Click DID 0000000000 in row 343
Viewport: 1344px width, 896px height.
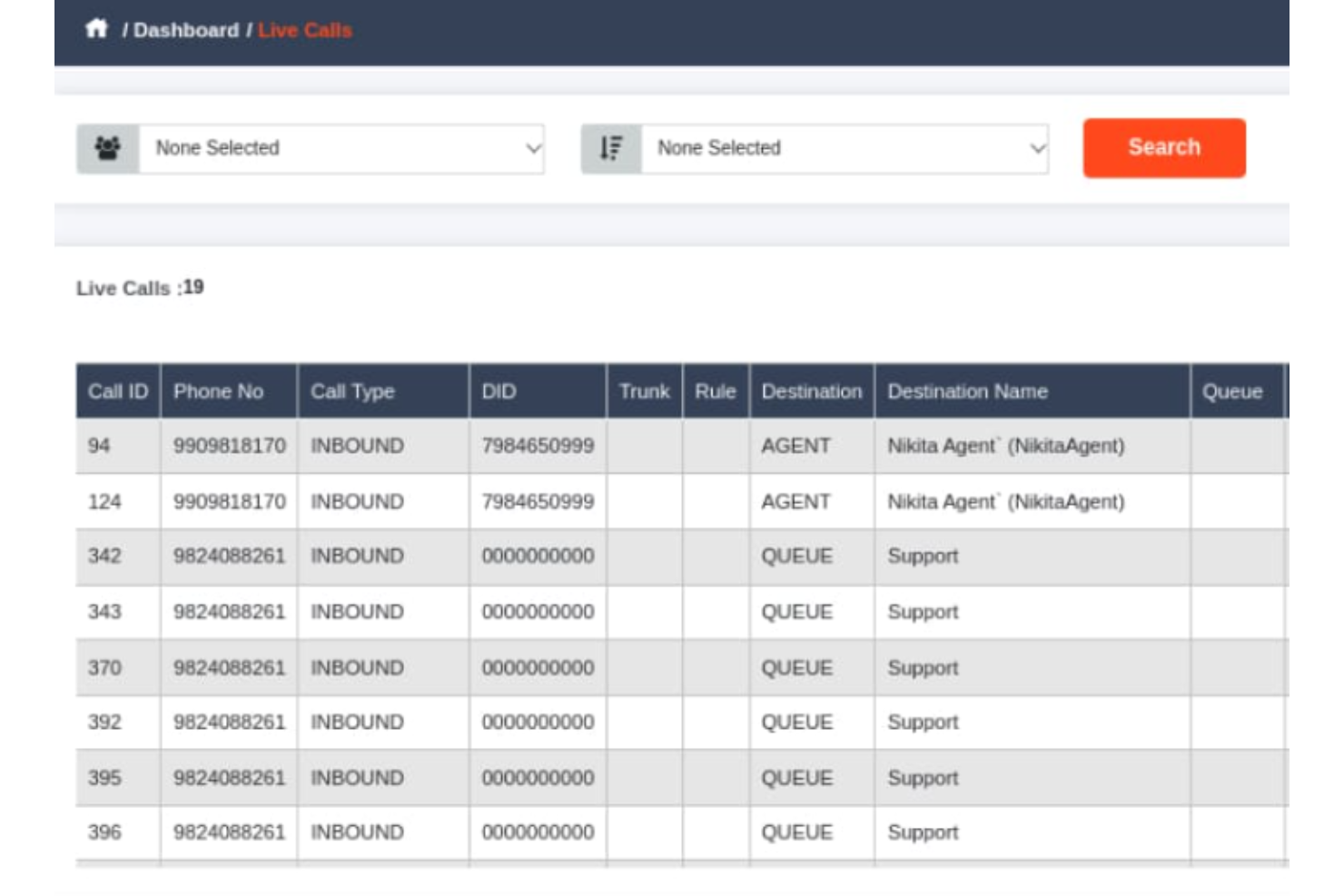tap(538, 612)
